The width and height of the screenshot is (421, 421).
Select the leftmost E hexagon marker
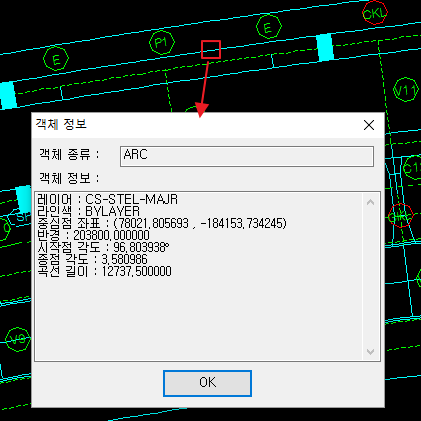coord(56,59)
